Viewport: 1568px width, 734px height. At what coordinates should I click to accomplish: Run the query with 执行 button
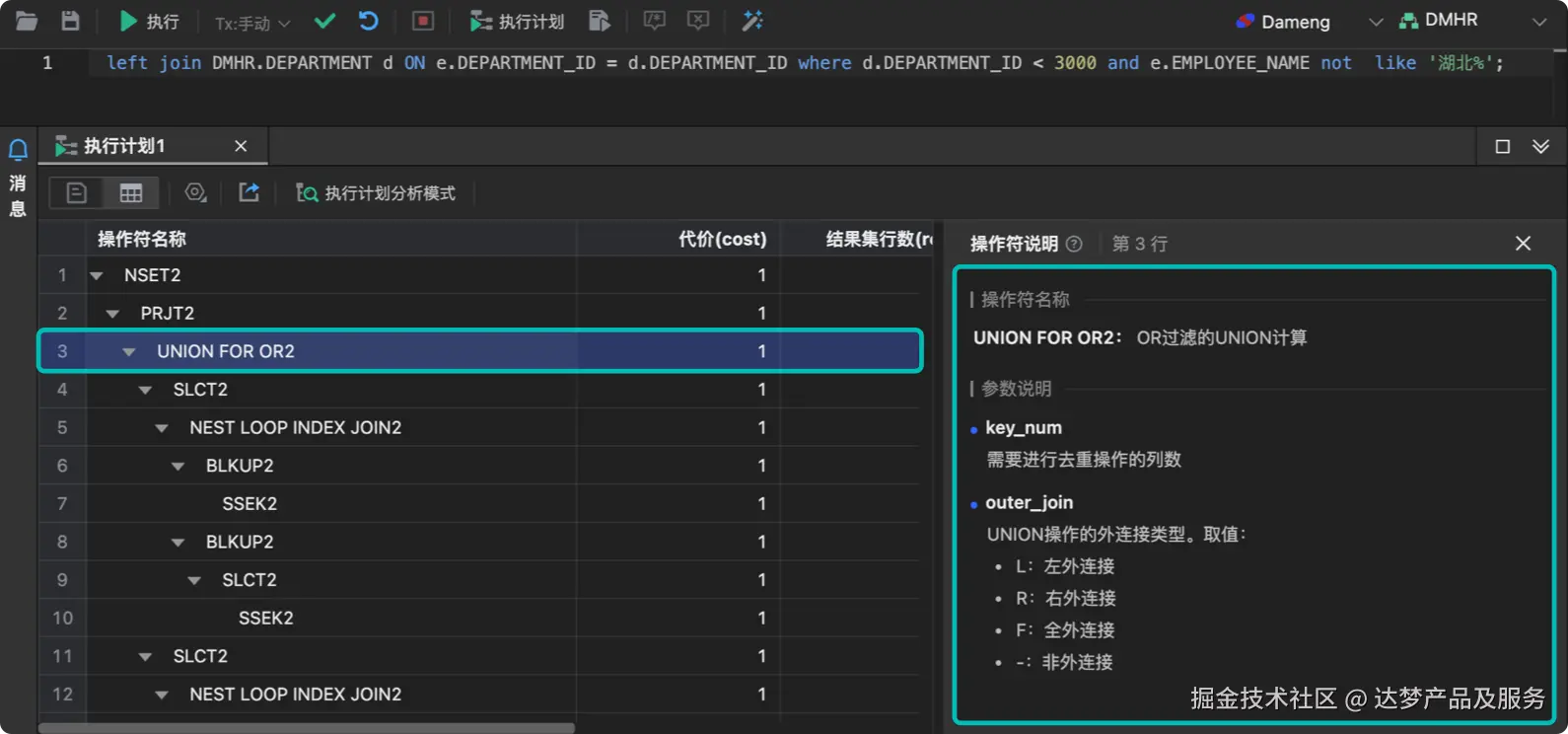click(x=149, y=21)
